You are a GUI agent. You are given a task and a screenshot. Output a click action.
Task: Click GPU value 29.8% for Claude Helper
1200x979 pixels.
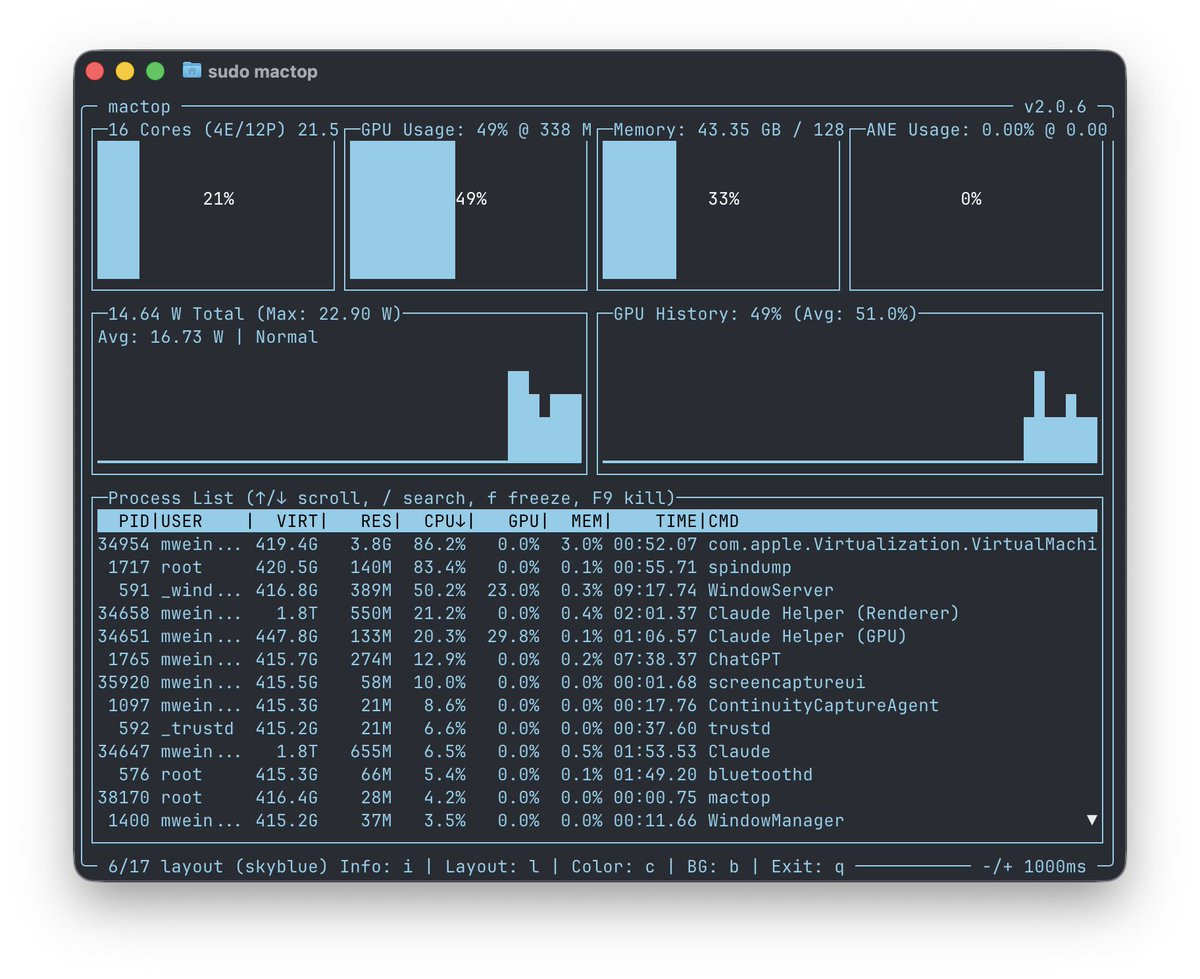(x=513, y=636)
